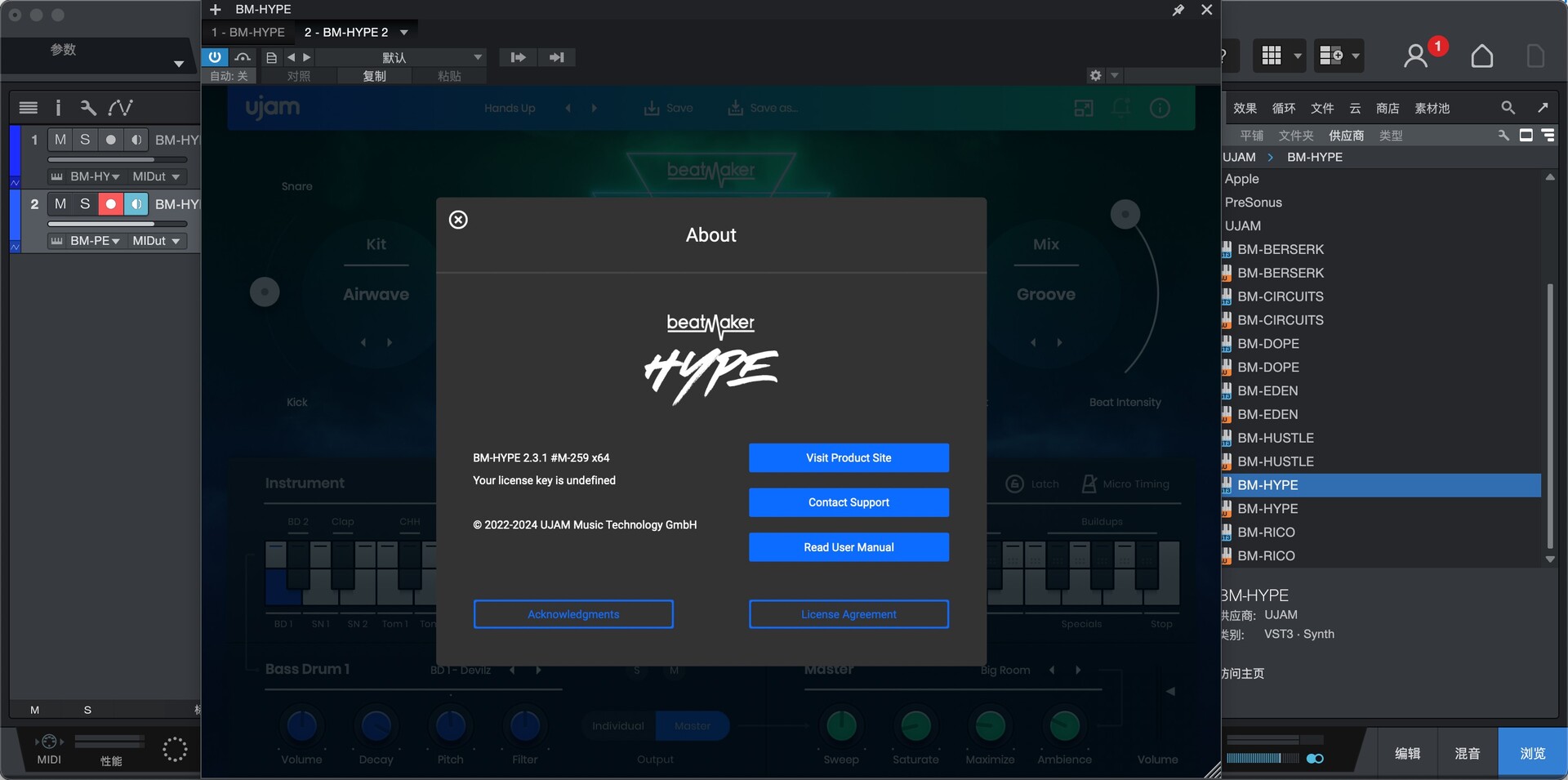Expand the arrow next to gear icon
Viewport: 1568px width, 780px height.
pyautogui.click(x=1115, y=75)
